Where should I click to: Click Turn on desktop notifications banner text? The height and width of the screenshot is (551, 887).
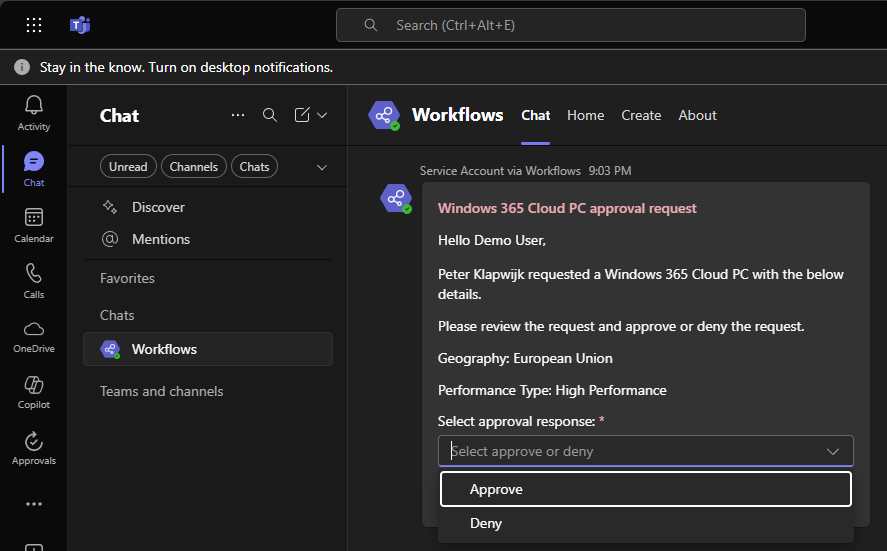click(x=186, y=67)
